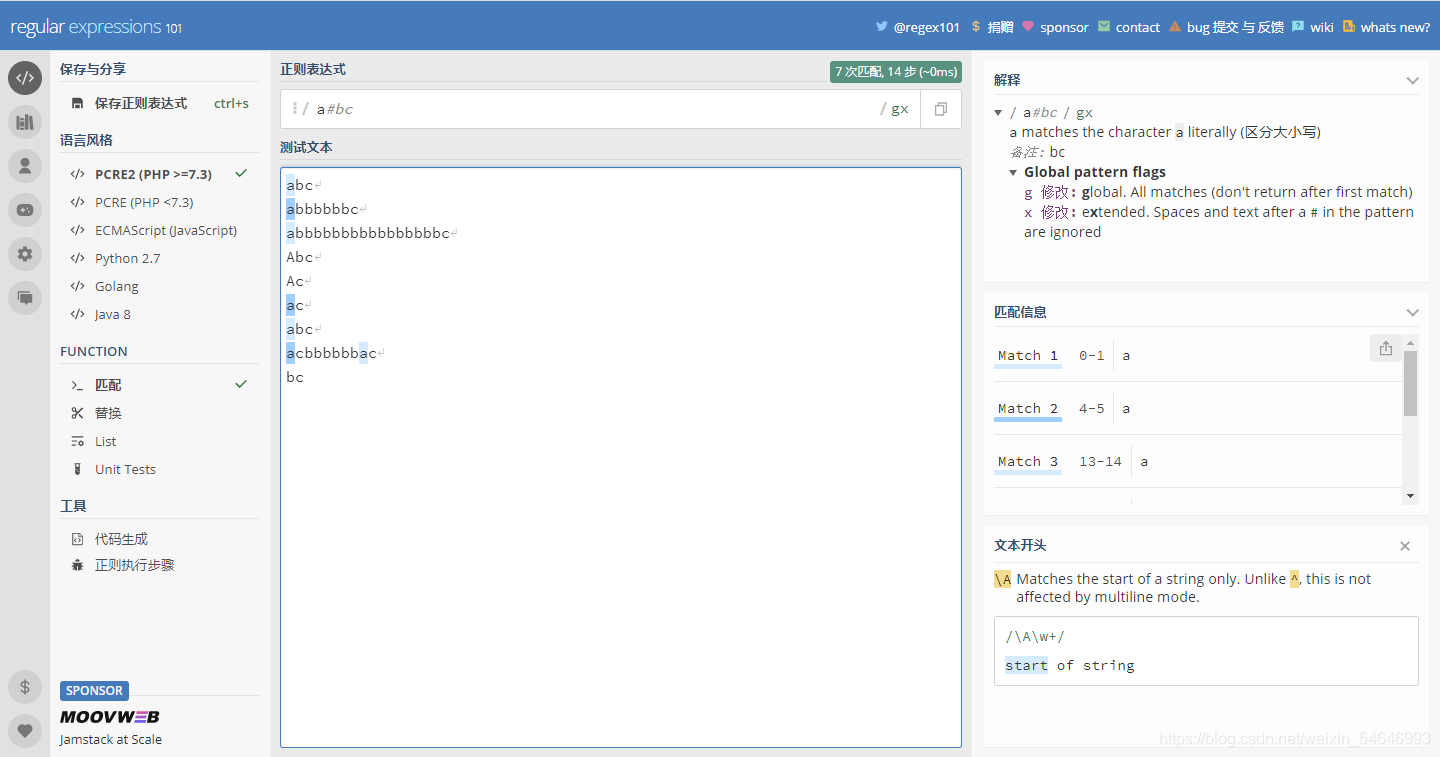
Task: Open the gx flags selector
Action: (x=900, y=109)
